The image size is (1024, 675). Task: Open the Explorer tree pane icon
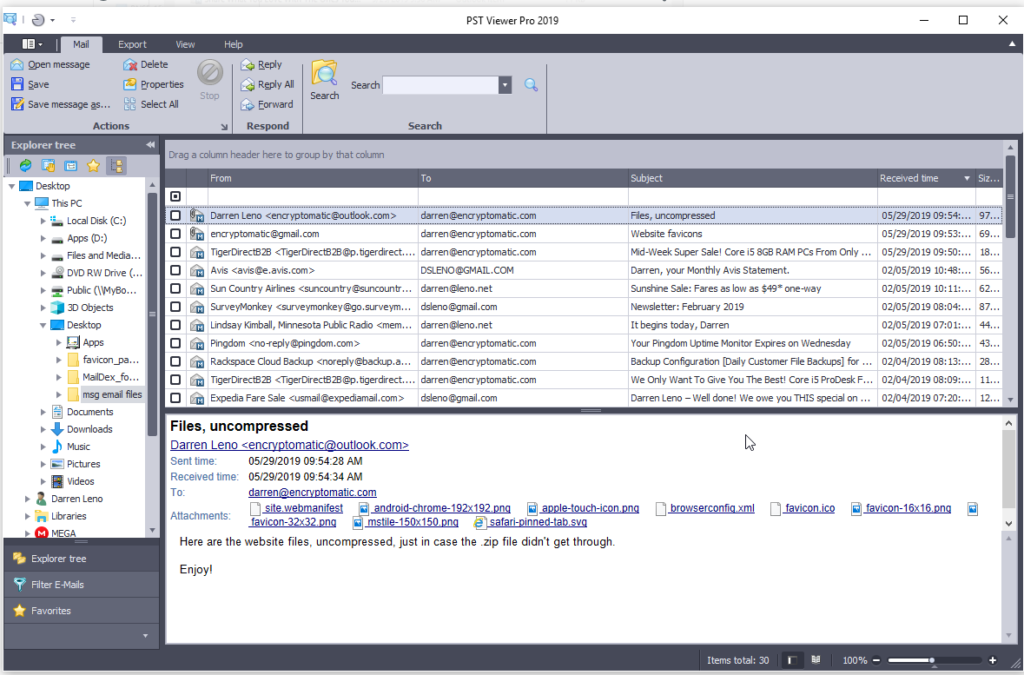pyautogui.click(x=20, y=559)
